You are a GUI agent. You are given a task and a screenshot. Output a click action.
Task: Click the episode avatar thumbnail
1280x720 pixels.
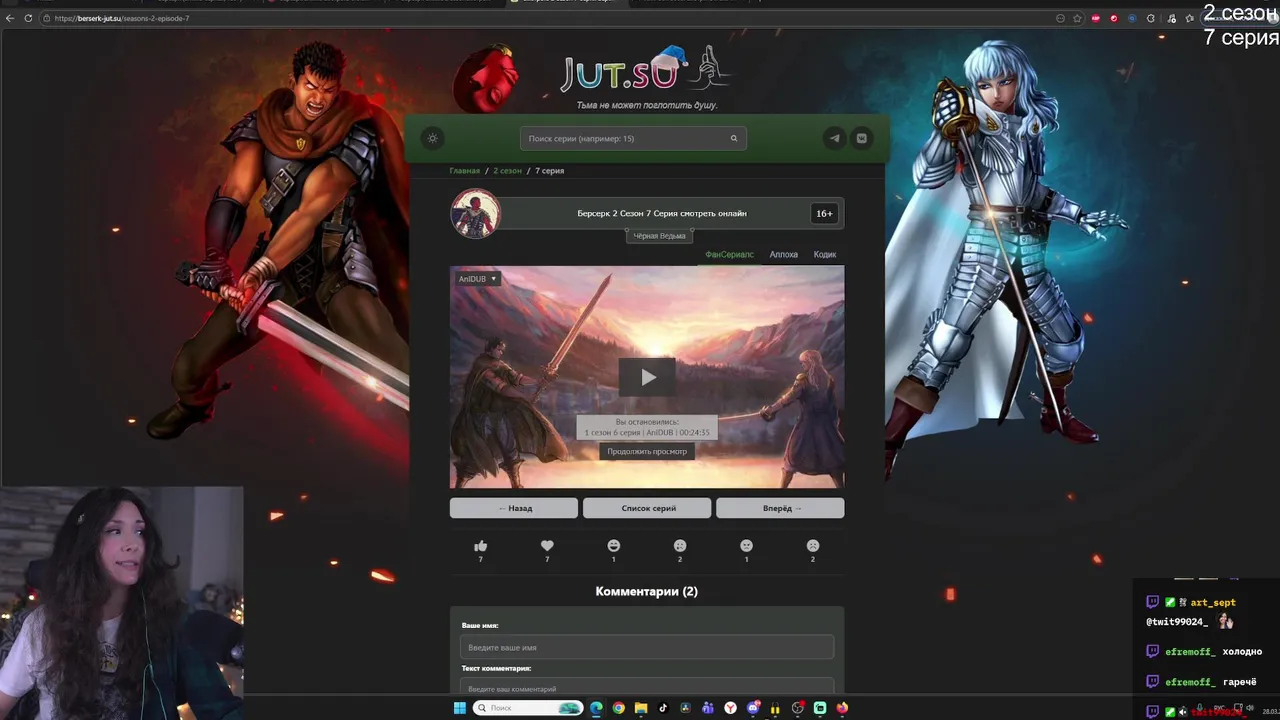click(x=475, y=213)
